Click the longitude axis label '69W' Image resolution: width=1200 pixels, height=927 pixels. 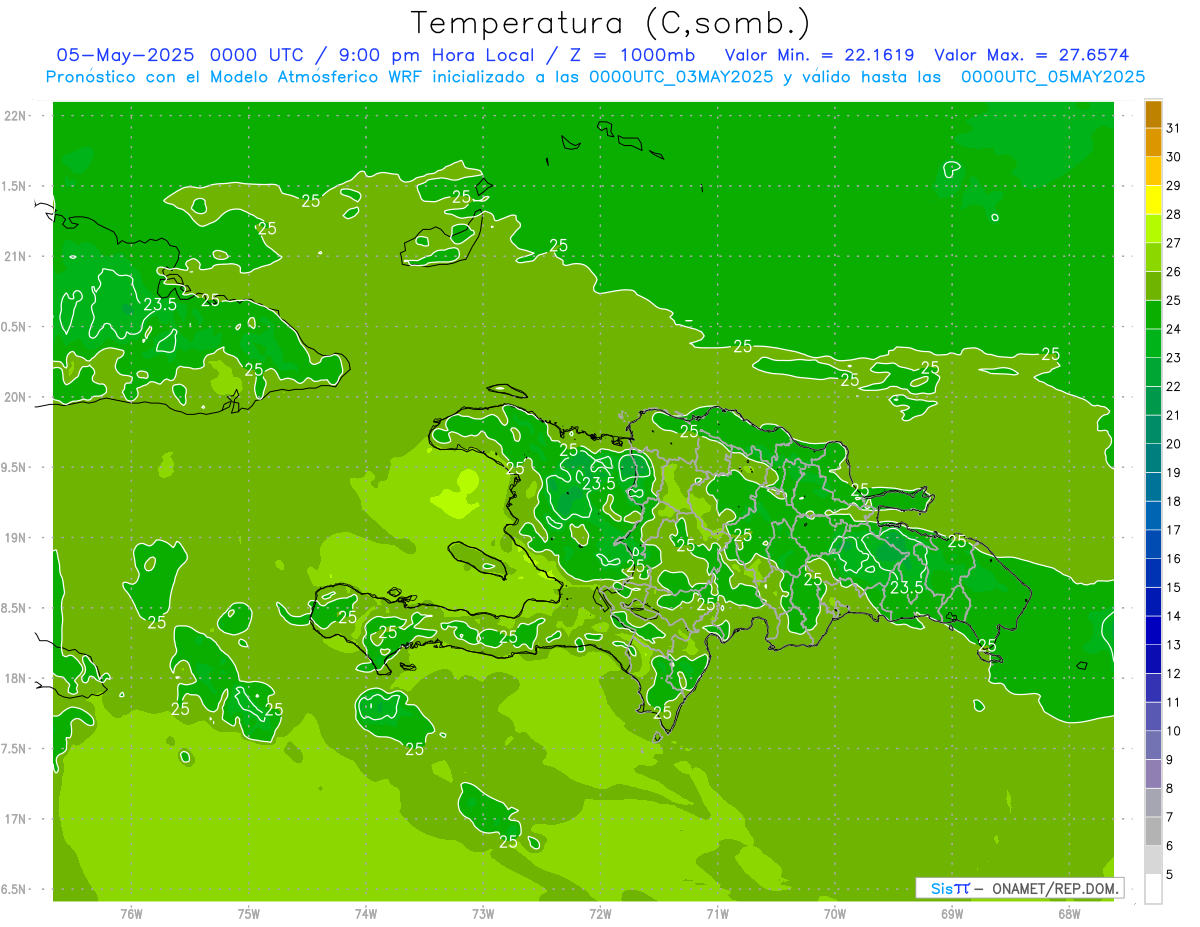tap(952, 912)
